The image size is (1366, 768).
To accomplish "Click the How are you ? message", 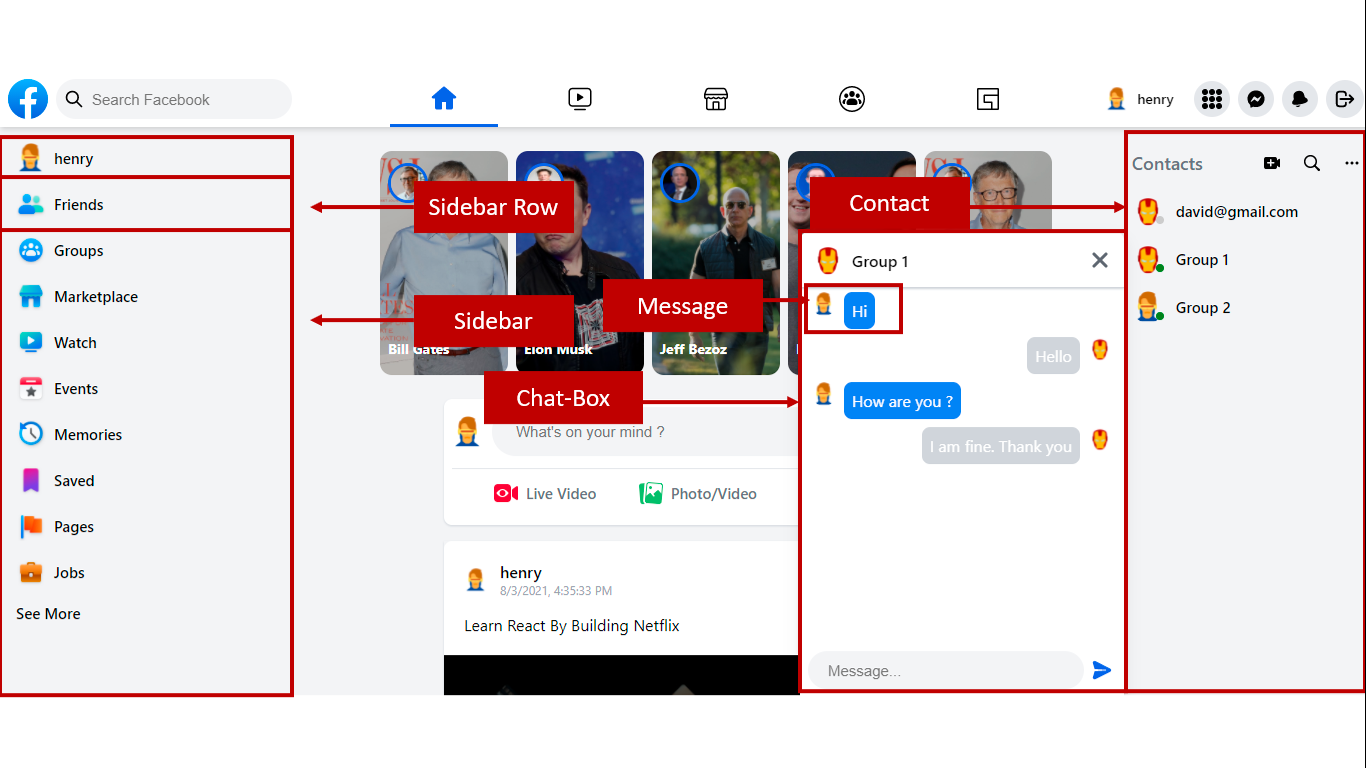I will 902,401.
